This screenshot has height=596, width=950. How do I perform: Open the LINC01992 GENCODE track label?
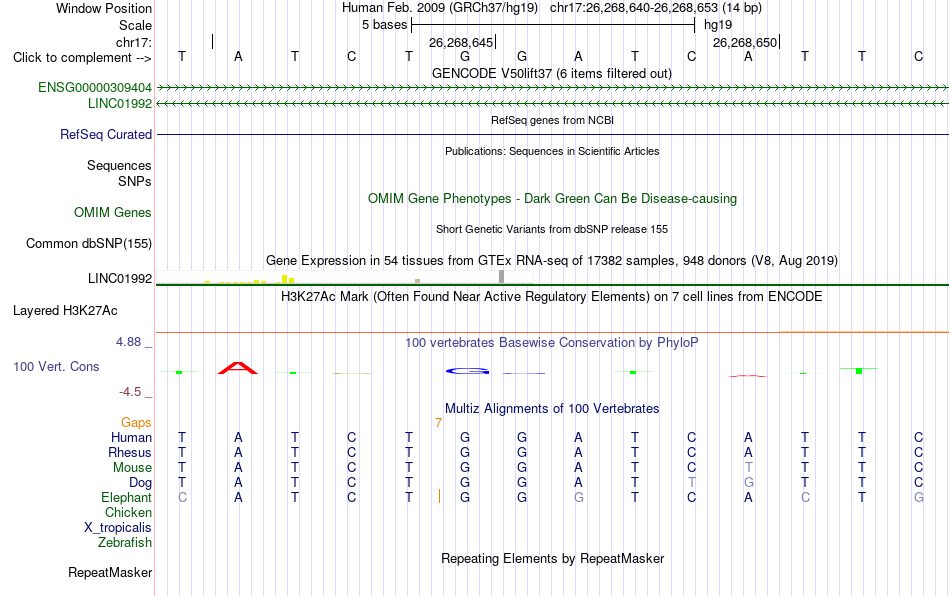119,104
